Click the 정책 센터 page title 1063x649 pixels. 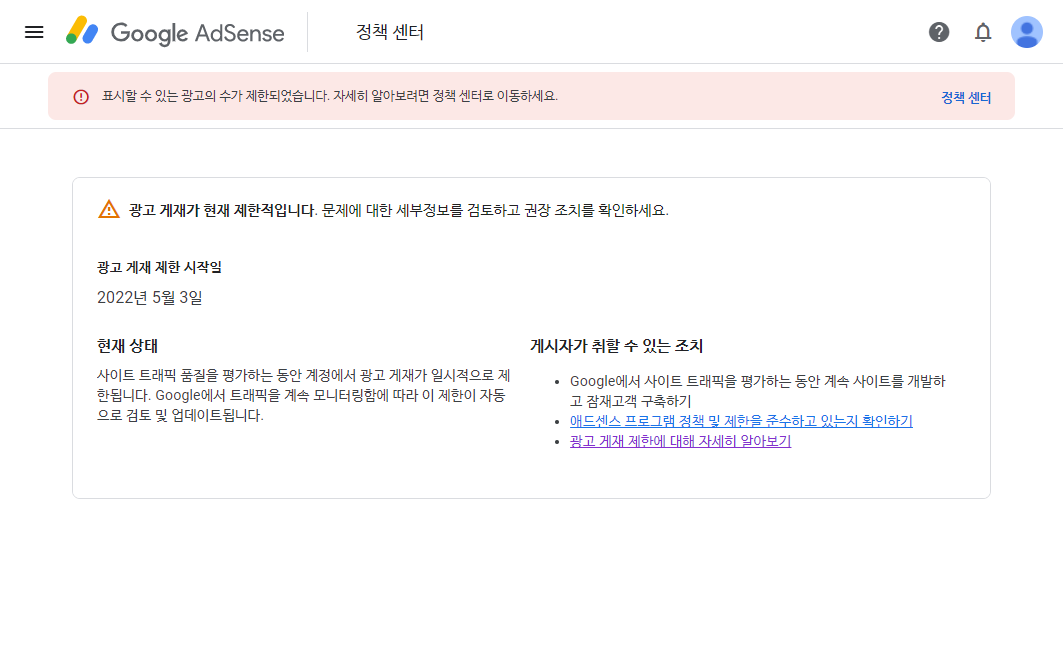coord(390,32)
